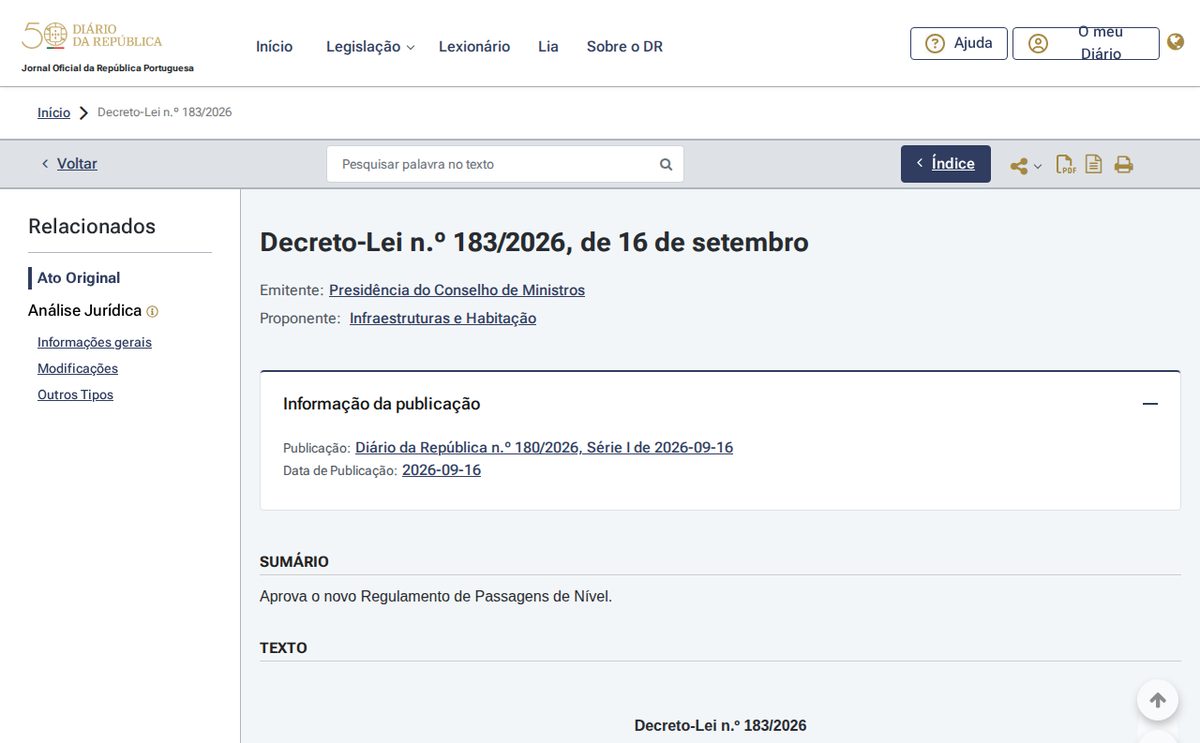Click the Diário da República logo
The width and height of the screenshot is (1200, 743).
click(92, 37)
